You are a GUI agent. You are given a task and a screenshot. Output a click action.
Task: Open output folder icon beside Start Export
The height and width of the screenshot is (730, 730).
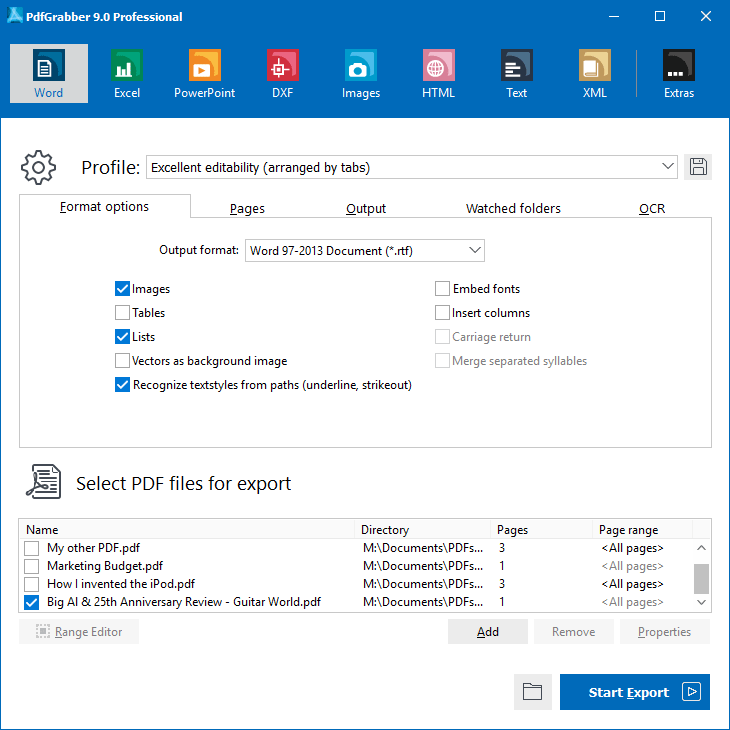pos(533,691)
